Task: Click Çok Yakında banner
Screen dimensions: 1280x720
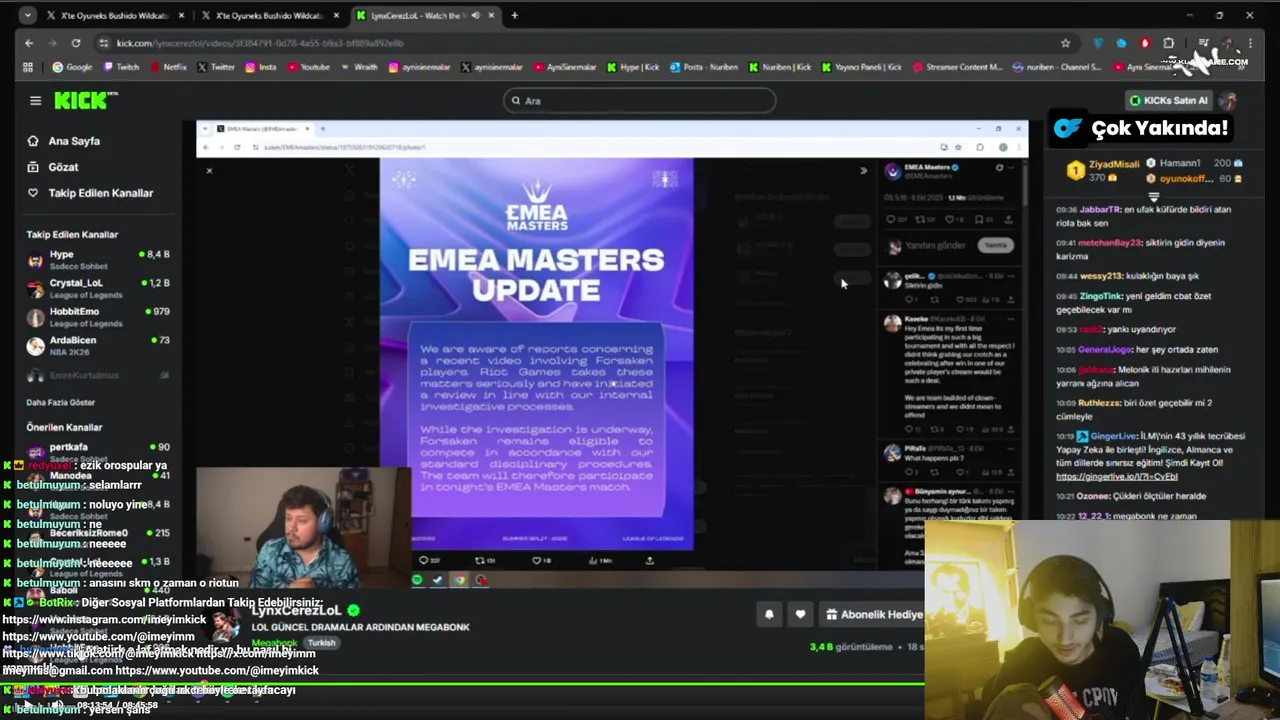Action: 1139,128
